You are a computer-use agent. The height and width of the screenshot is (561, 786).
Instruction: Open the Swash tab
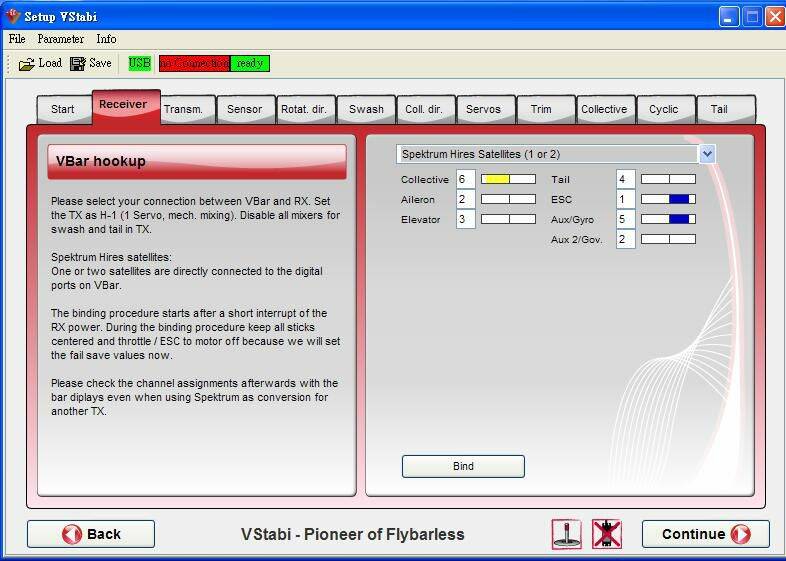(366, 109)
